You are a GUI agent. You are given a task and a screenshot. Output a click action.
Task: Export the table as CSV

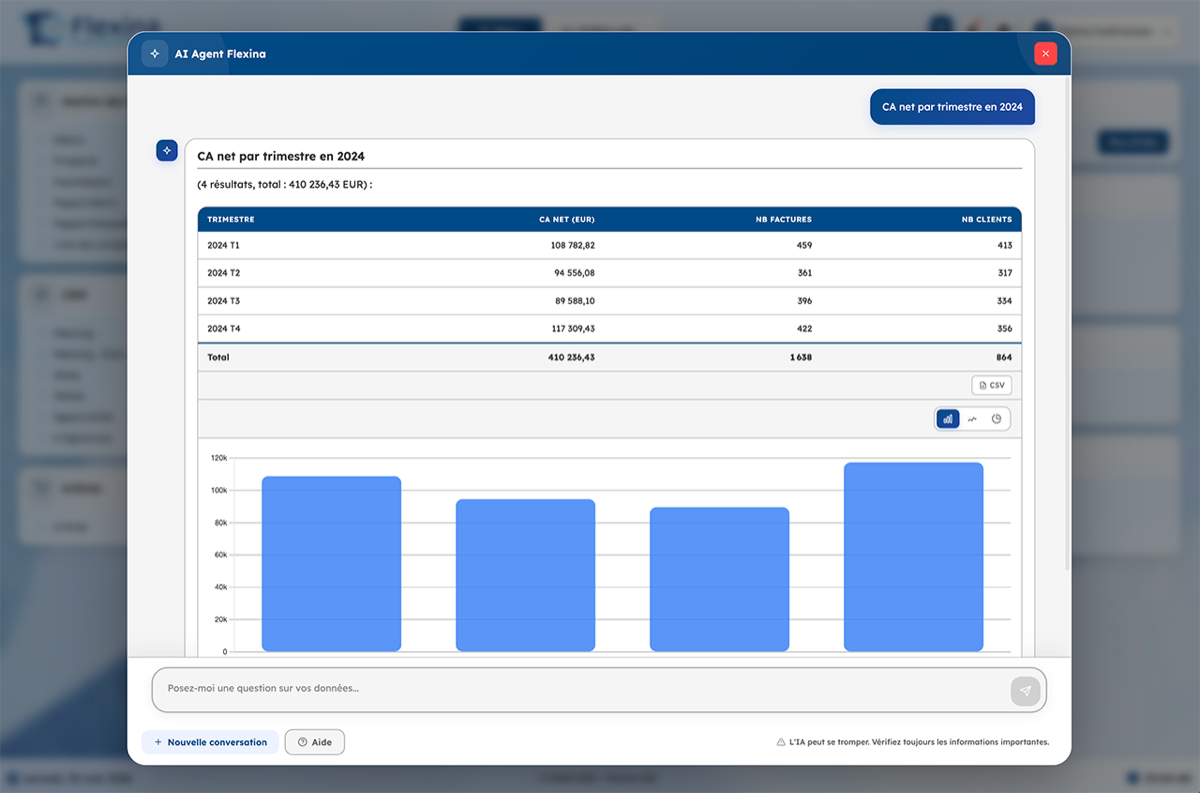click(992, 385)
